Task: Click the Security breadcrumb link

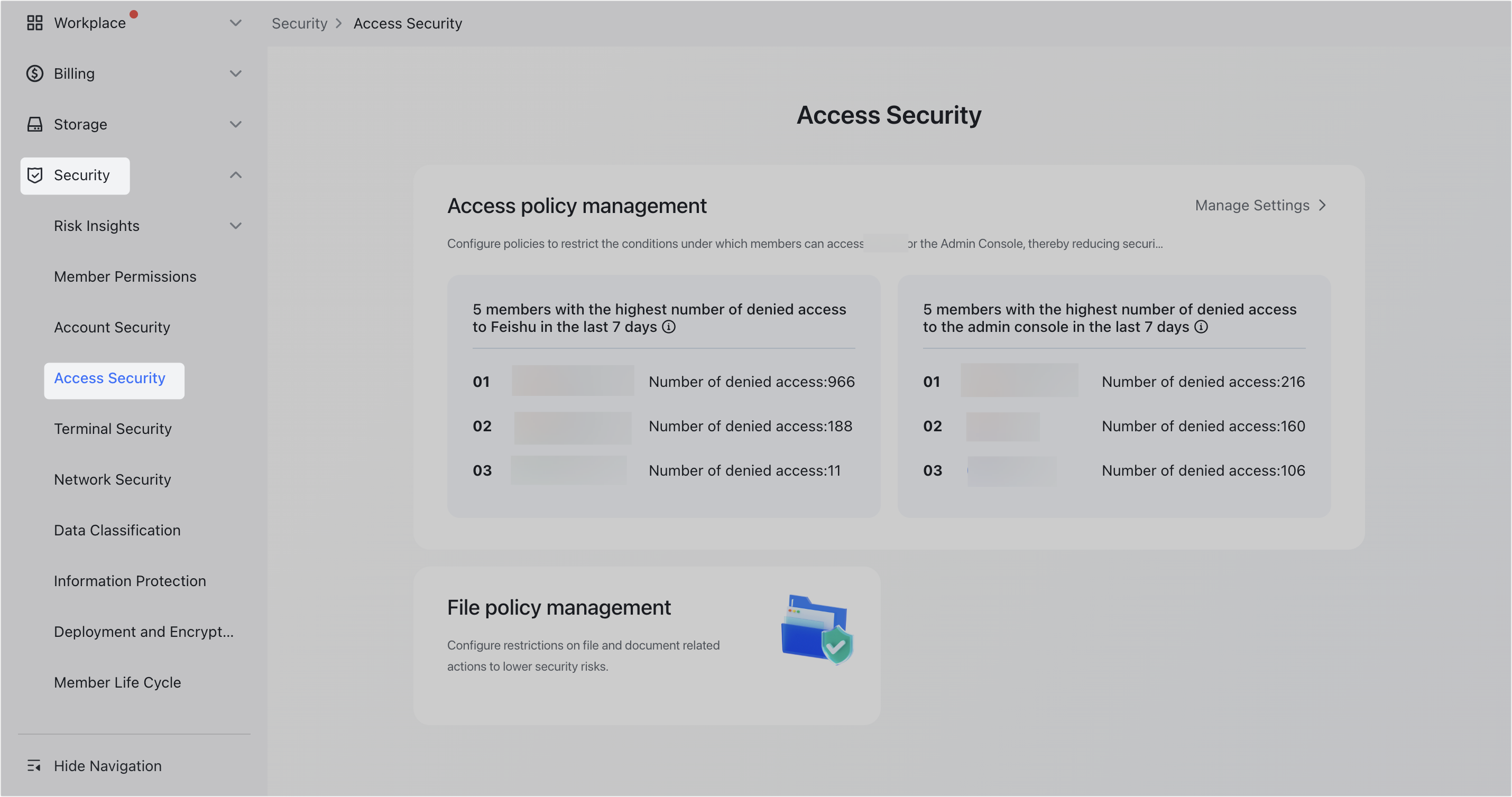Action: (x=299, y=23)
